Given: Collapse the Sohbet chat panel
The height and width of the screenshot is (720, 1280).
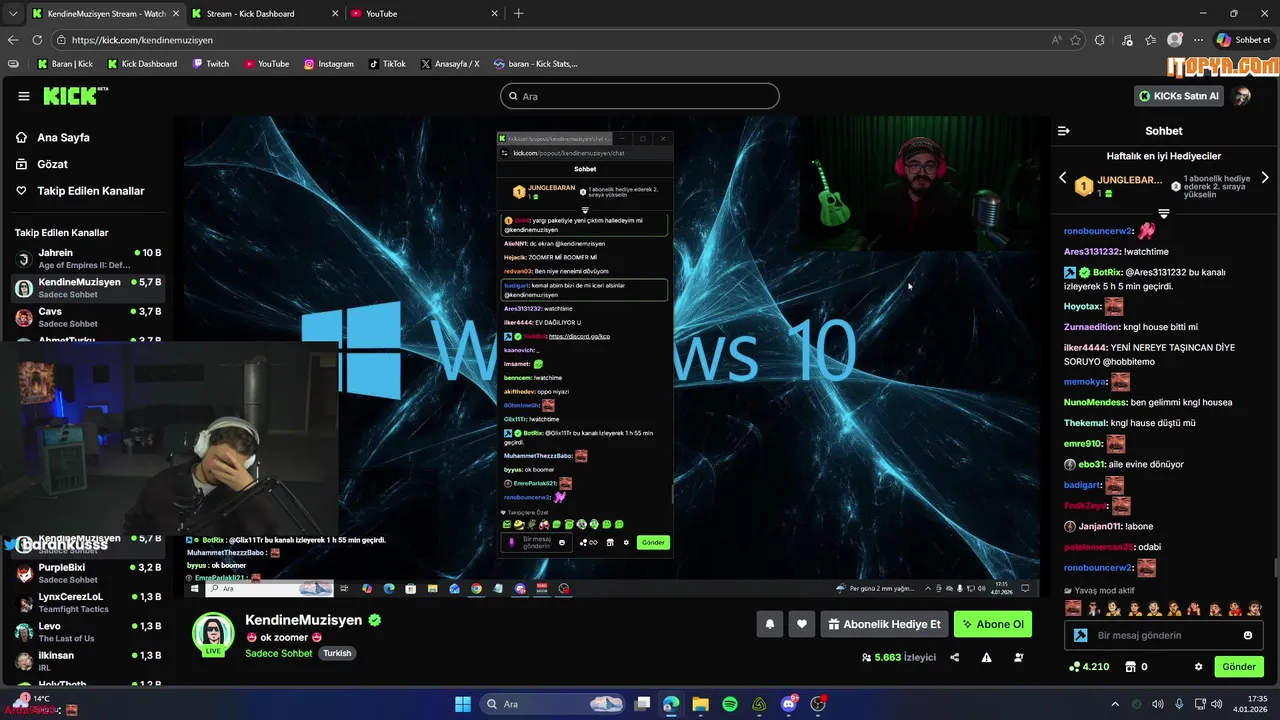Looking at the screenshot, I should (1064, 131).
